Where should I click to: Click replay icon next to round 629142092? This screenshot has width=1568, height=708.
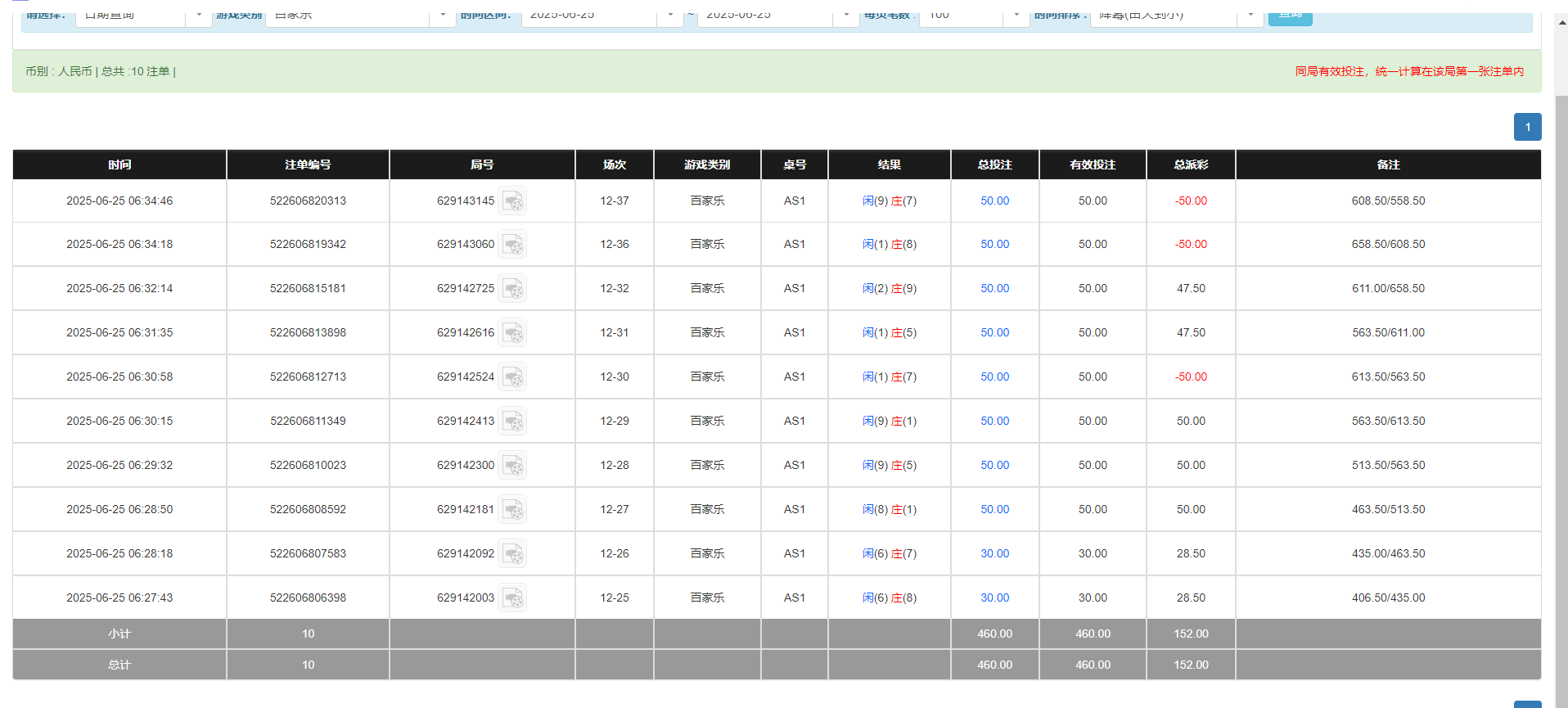click(x=512, y=554)
